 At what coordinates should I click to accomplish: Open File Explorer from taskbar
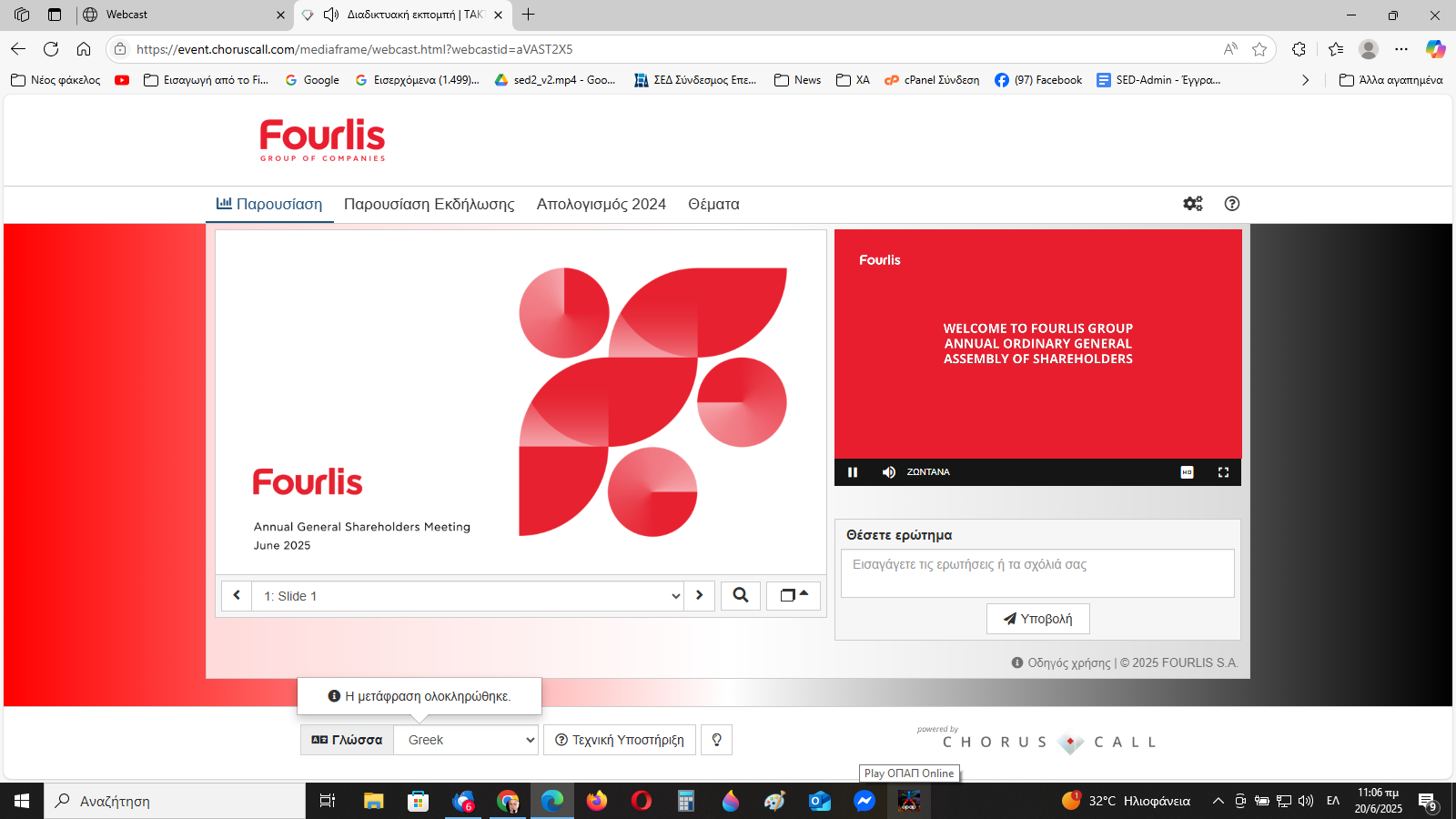[x=373, y=801]
